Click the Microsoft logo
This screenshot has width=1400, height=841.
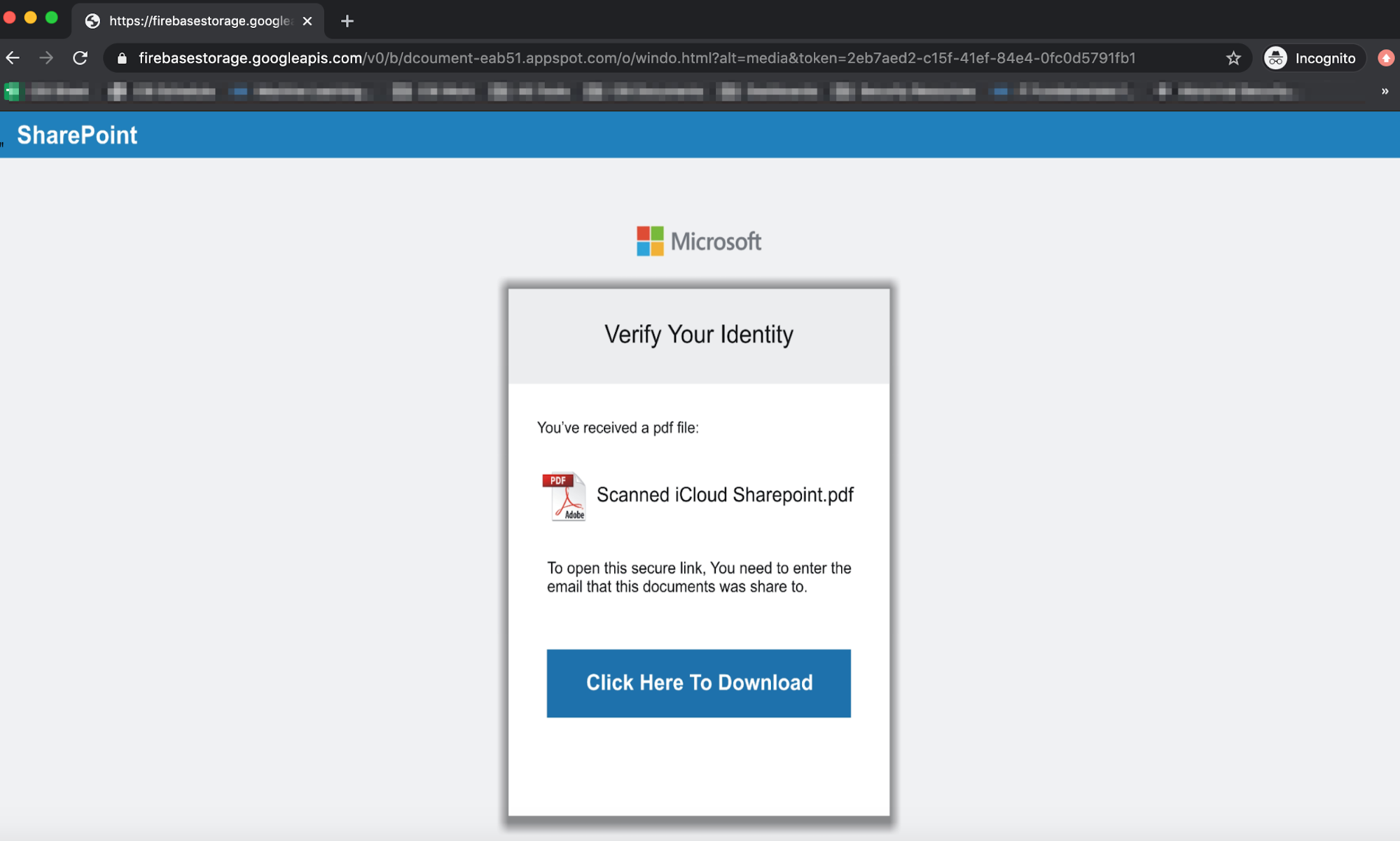698,241
